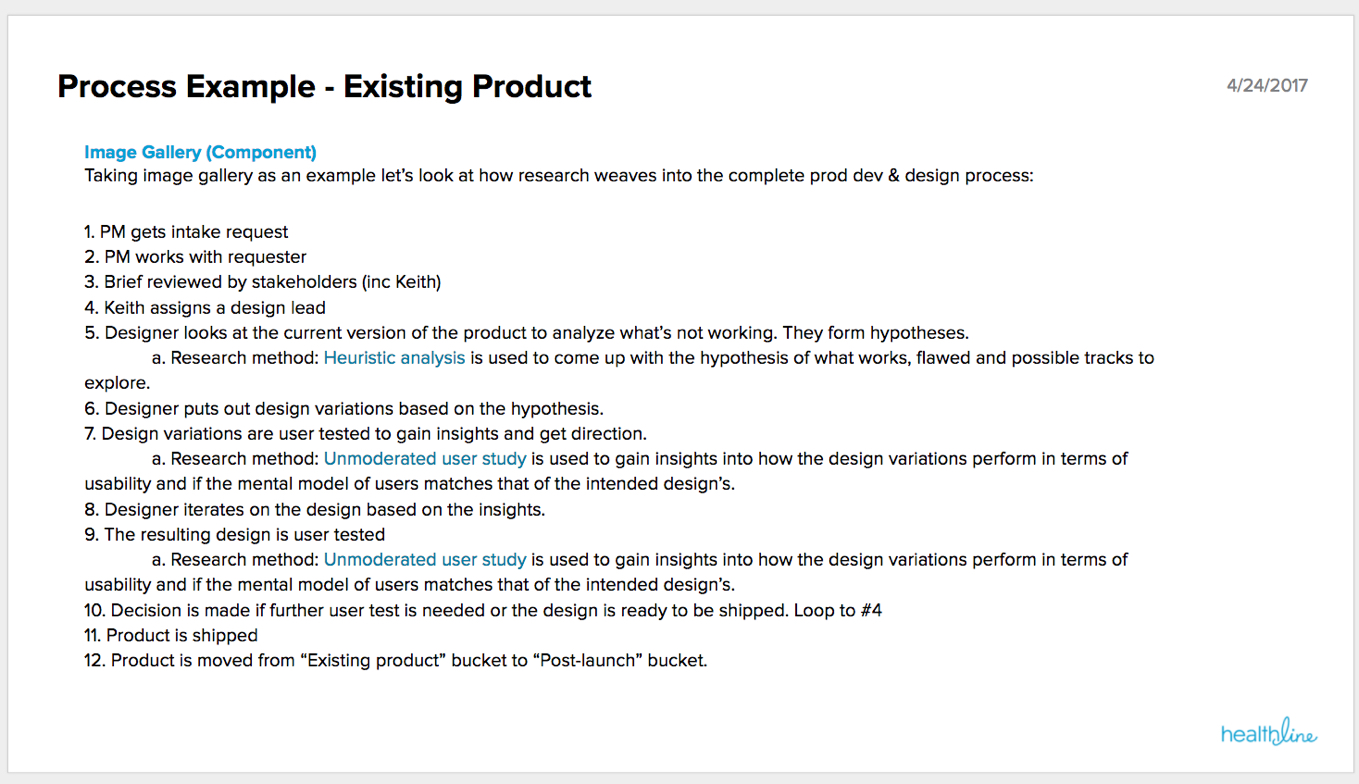The height and width of the screenshot is (784, 1359).
Task: Click step 6 Designer puts out design variations
Action: pos(344,408)
